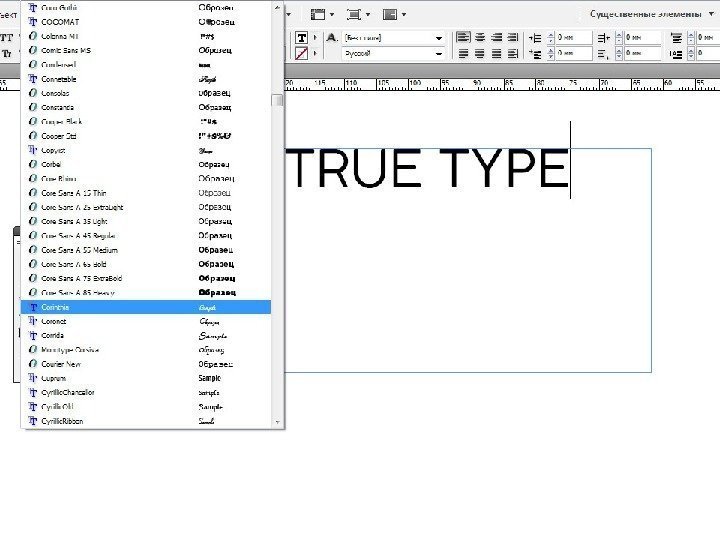Increase left indent with stepper

[551, 34]
